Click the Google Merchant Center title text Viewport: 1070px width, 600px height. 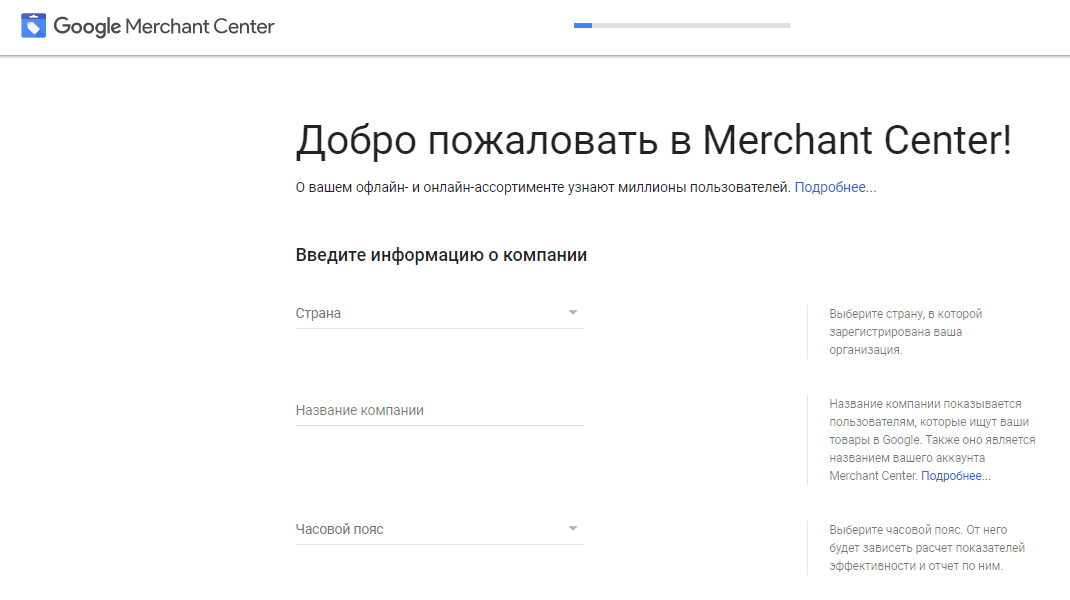pyautogui.click(x=164, y=27)
